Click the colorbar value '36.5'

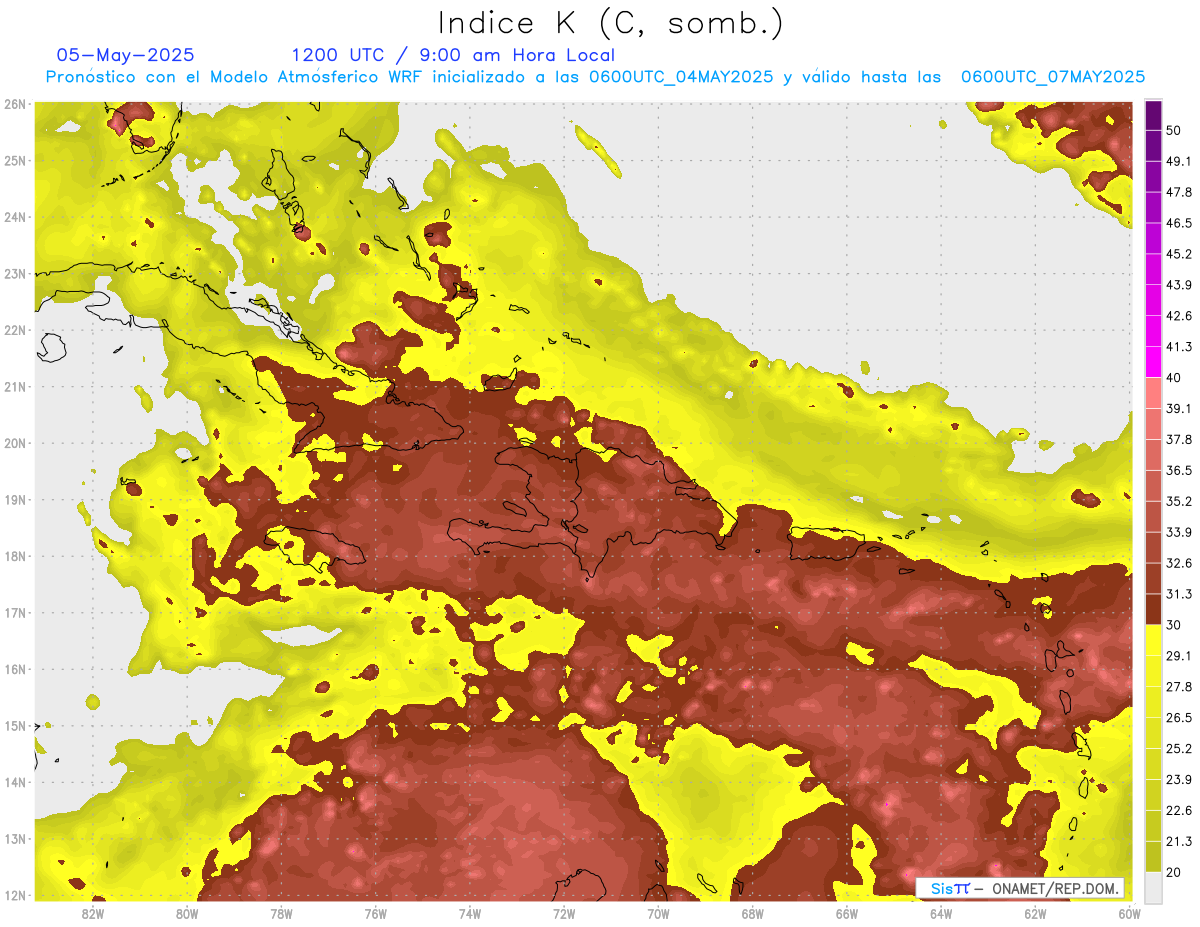pos(1179,470)
